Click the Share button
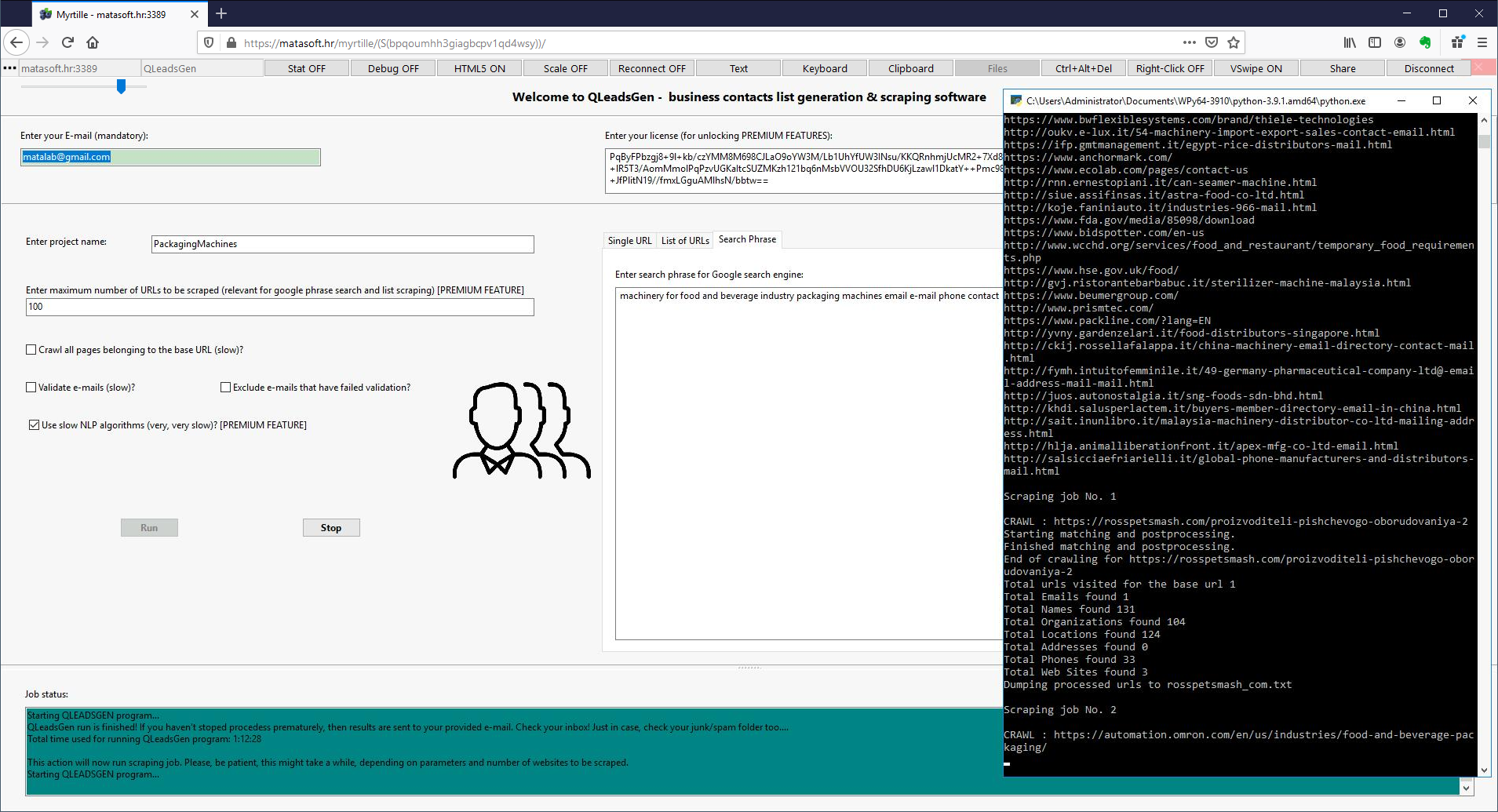Viewport: 1498px width, 812px height. (x=1343, y=68)
